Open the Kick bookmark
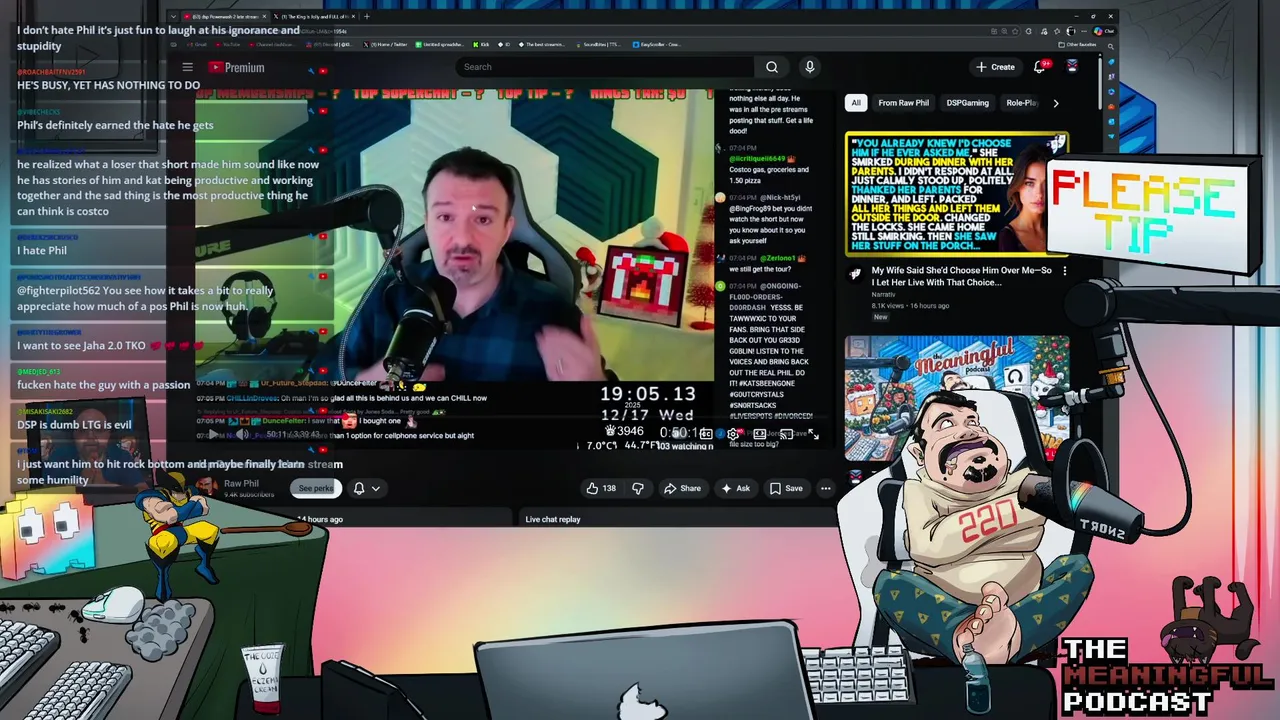 click(480, 44)
